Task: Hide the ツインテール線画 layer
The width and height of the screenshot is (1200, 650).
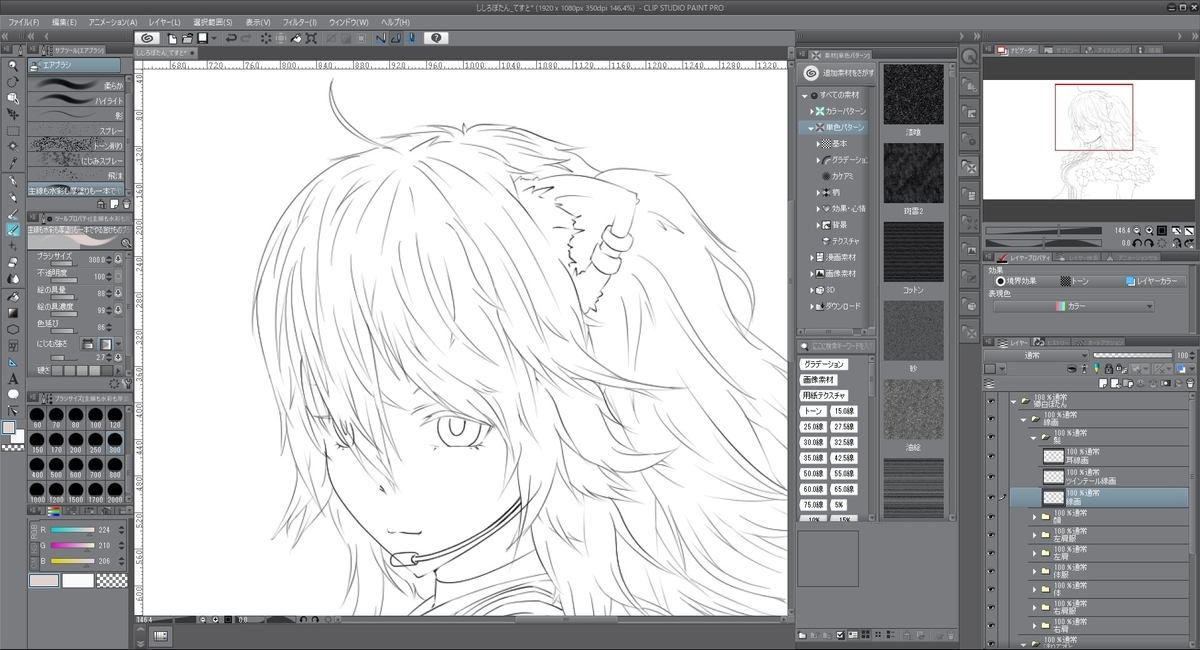Action: click(x=991, y=476)
